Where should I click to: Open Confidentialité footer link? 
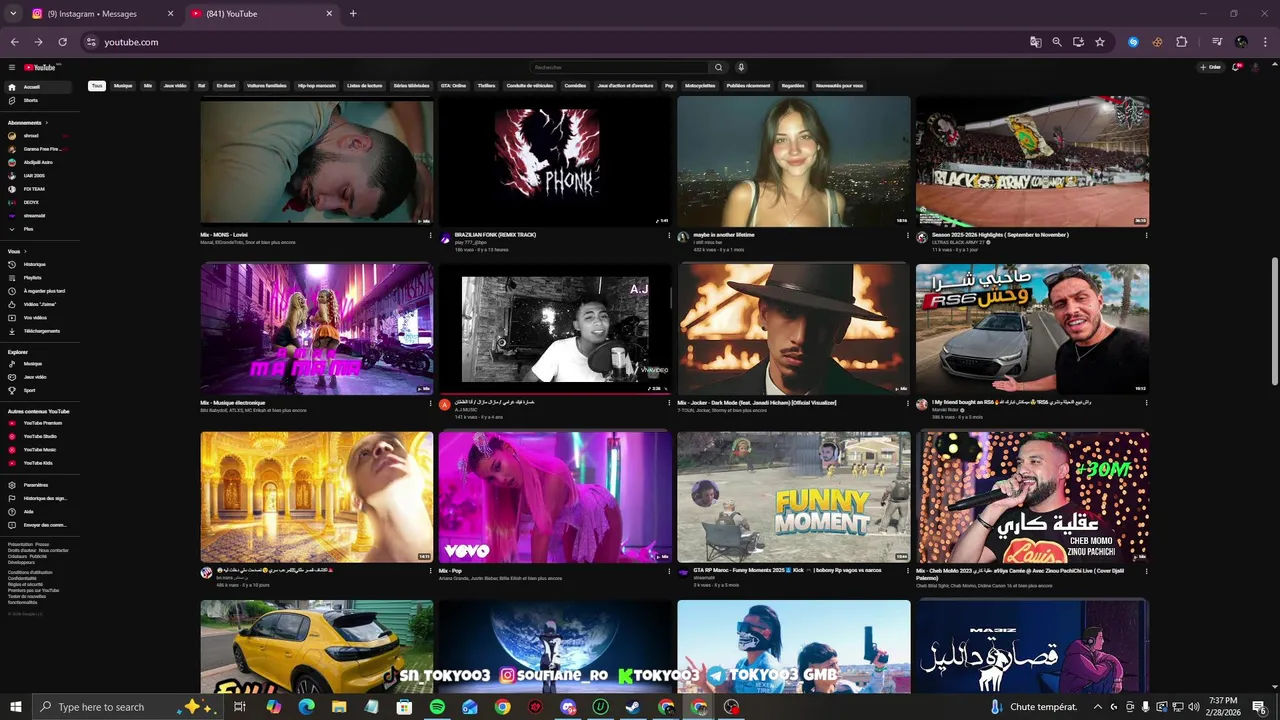click(x=22, y=579)
